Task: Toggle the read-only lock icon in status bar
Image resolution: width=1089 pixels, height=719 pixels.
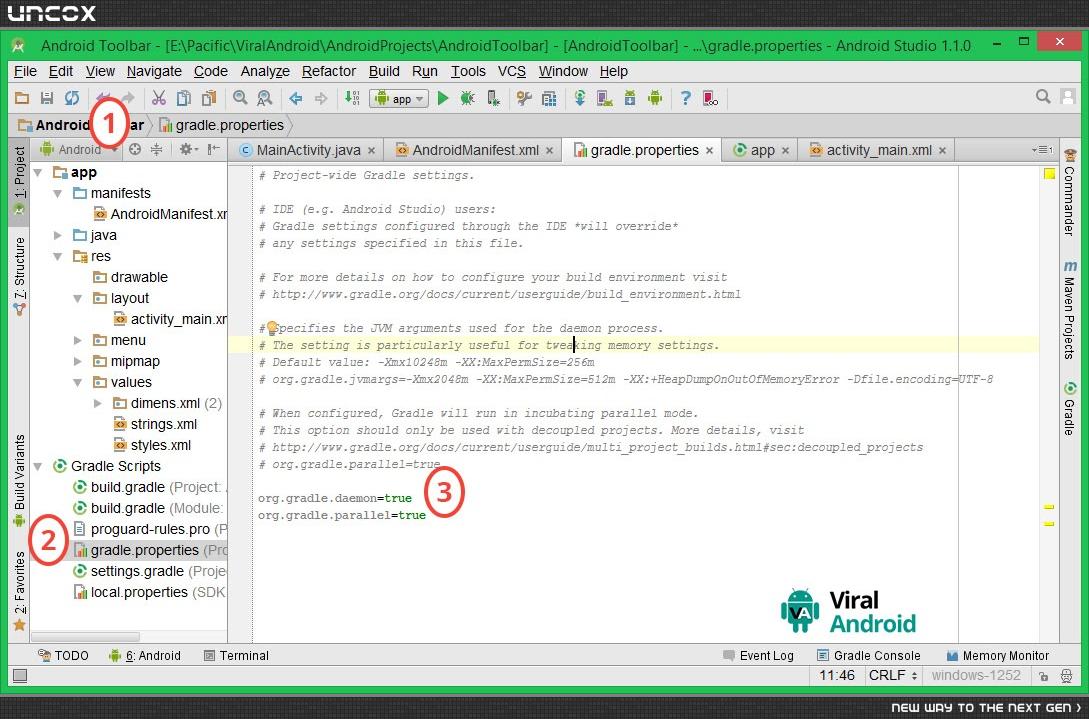Action: (x=1043, y=676)
